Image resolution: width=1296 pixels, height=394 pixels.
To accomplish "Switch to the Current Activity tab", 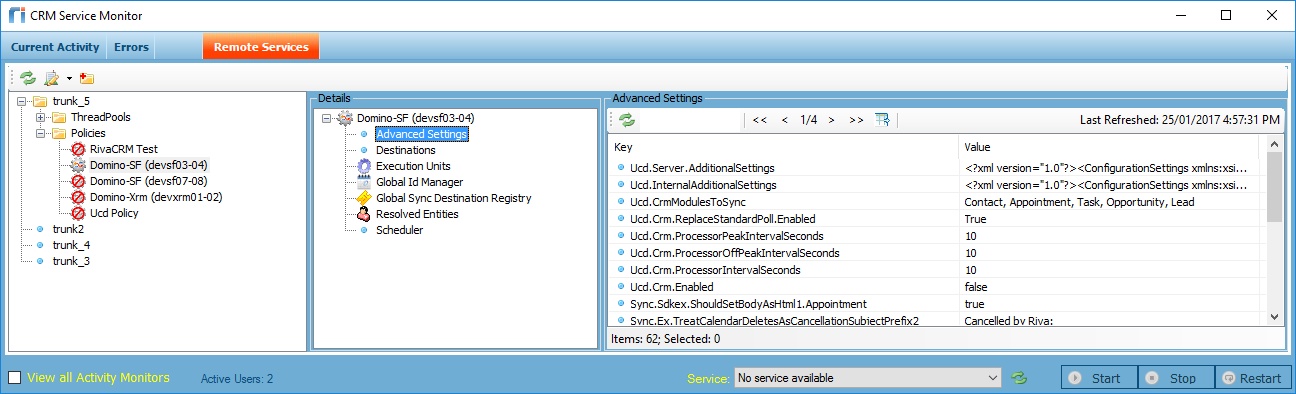I will pyautogui.click(x=55, y=47).
